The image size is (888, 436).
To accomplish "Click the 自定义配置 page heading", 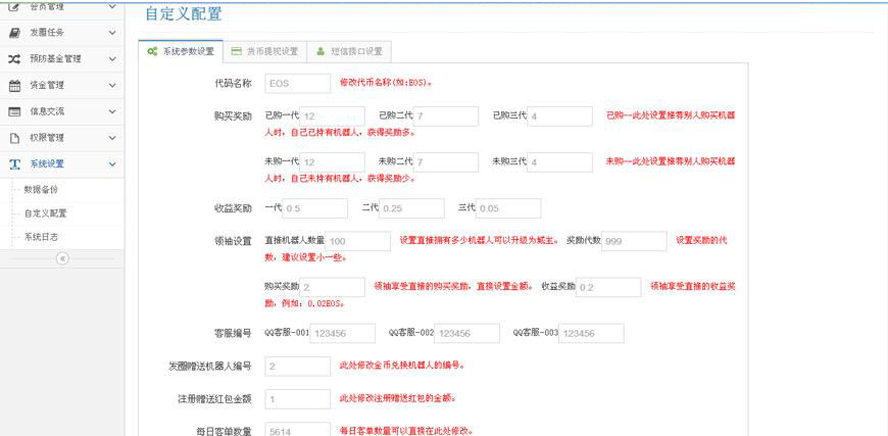I will [183, 15].
